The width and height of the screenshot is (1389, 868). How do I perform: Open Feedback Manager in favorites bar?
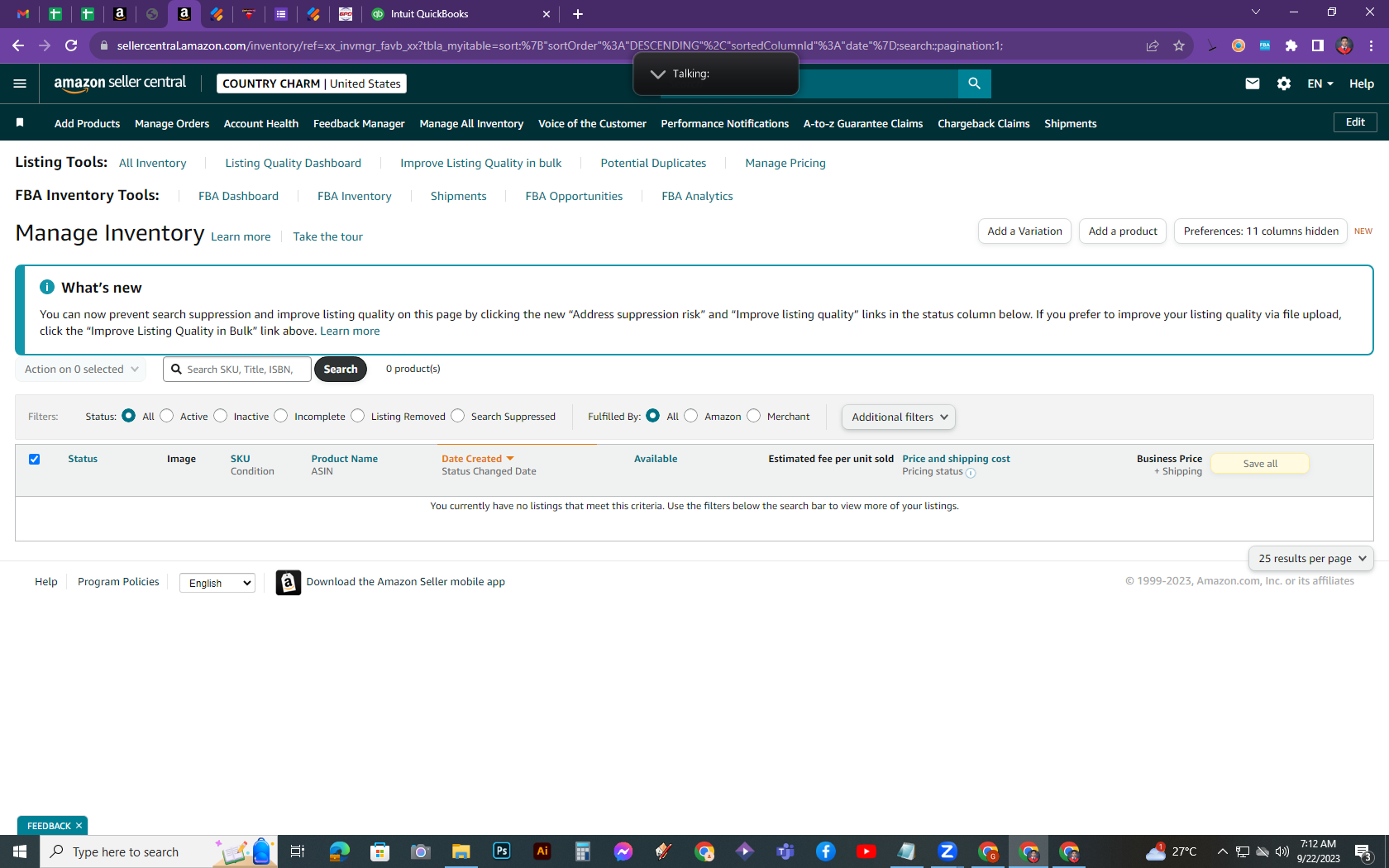point(359,124)
